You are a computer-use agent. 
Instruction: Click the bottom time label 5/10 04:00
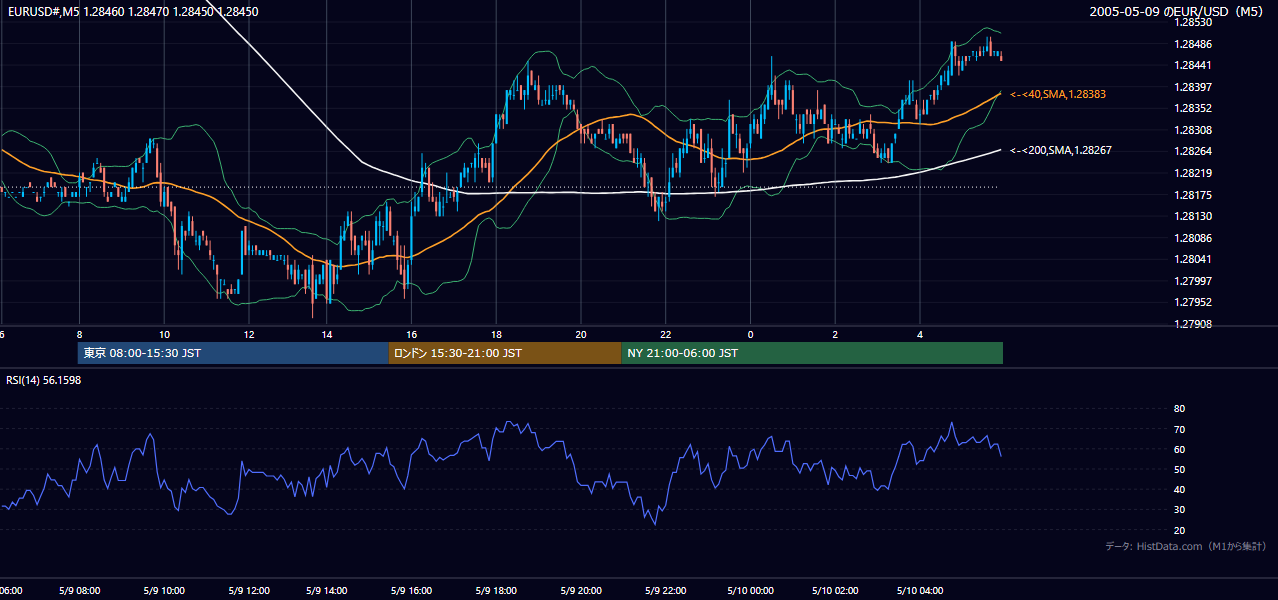click(x=919, y=591)
